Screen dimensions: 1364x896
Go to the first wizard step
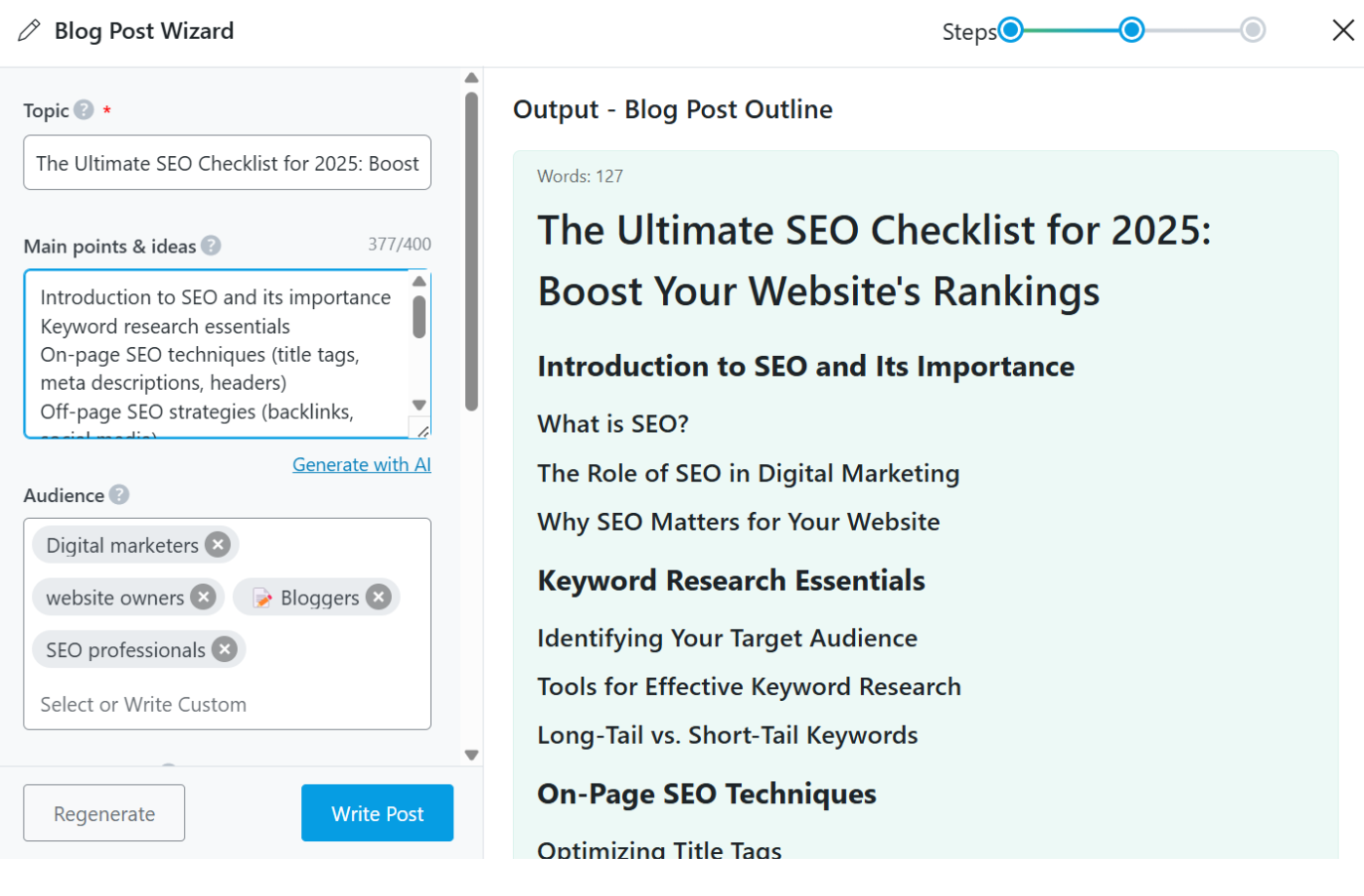1011,31
